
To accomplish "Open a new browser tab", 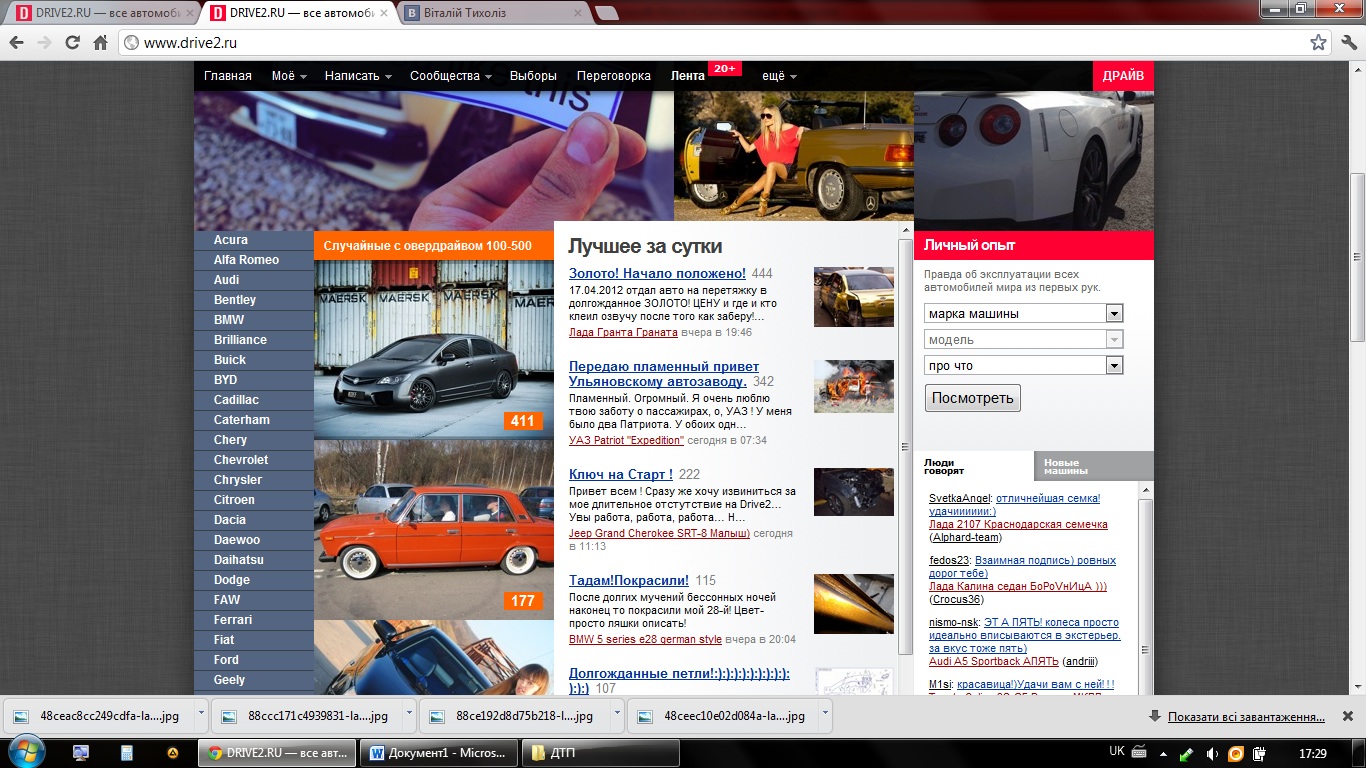I will point(605,13).
